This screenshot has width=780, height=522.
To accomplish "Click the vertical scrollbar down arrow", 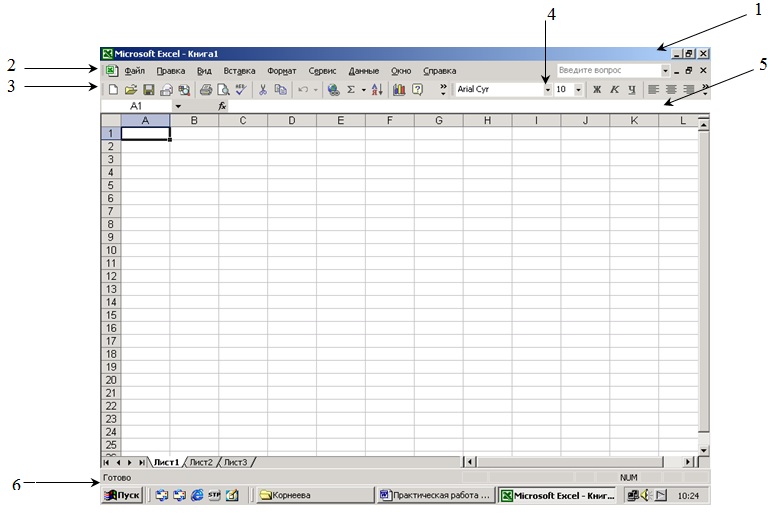I will click(703, 450).
